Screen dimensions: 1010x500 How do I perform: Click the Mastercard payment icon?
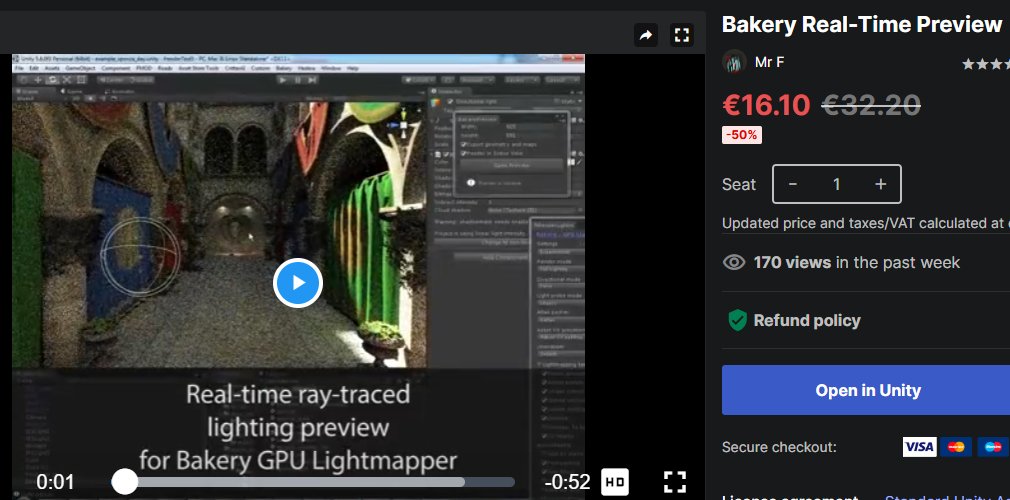[956, 447]
